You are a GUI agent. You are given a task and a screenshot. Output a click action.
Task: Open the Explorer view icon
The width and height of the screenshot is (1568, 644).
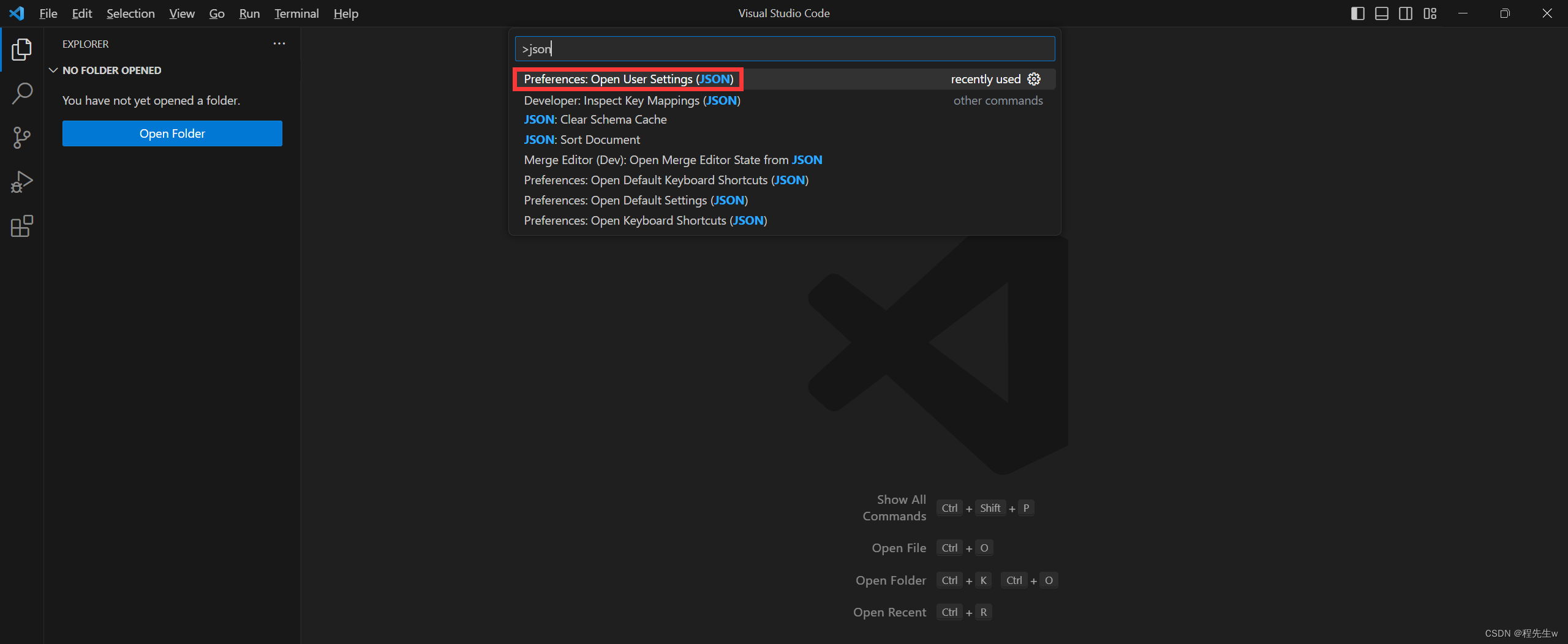coord(22,50)
